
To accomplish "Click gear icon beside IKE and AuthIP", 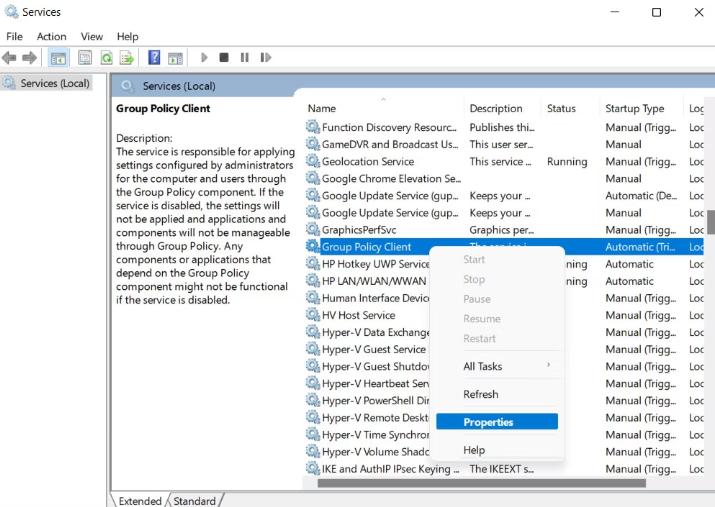I will pos(312,469).
